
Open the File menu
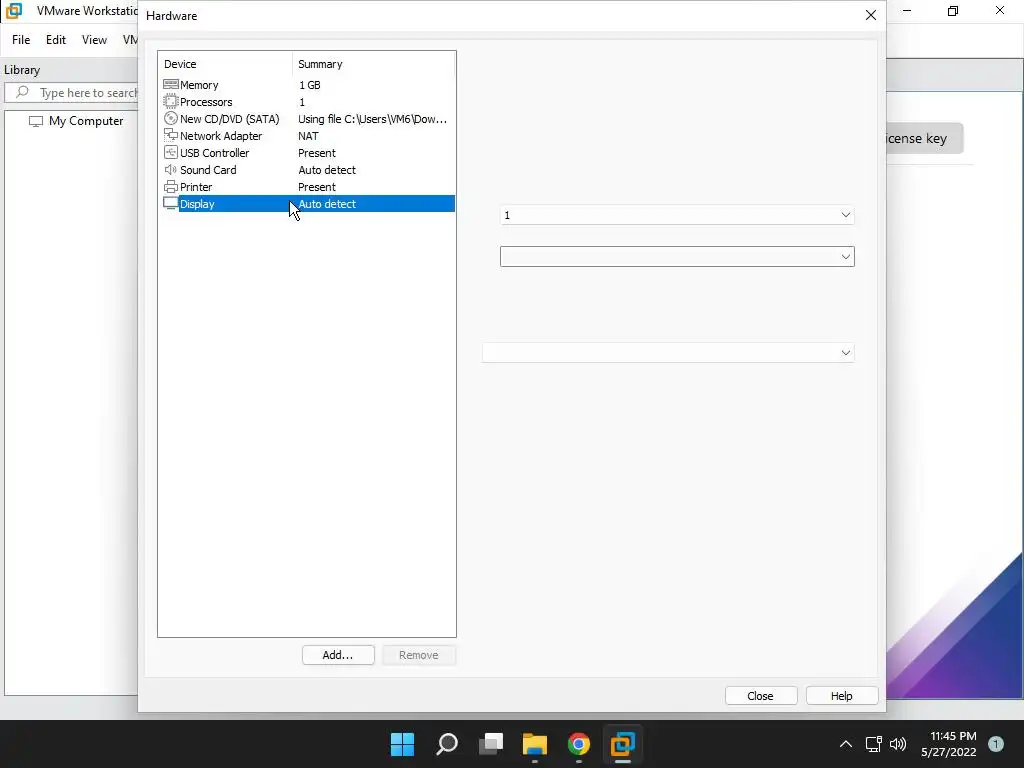pos(21,40)
